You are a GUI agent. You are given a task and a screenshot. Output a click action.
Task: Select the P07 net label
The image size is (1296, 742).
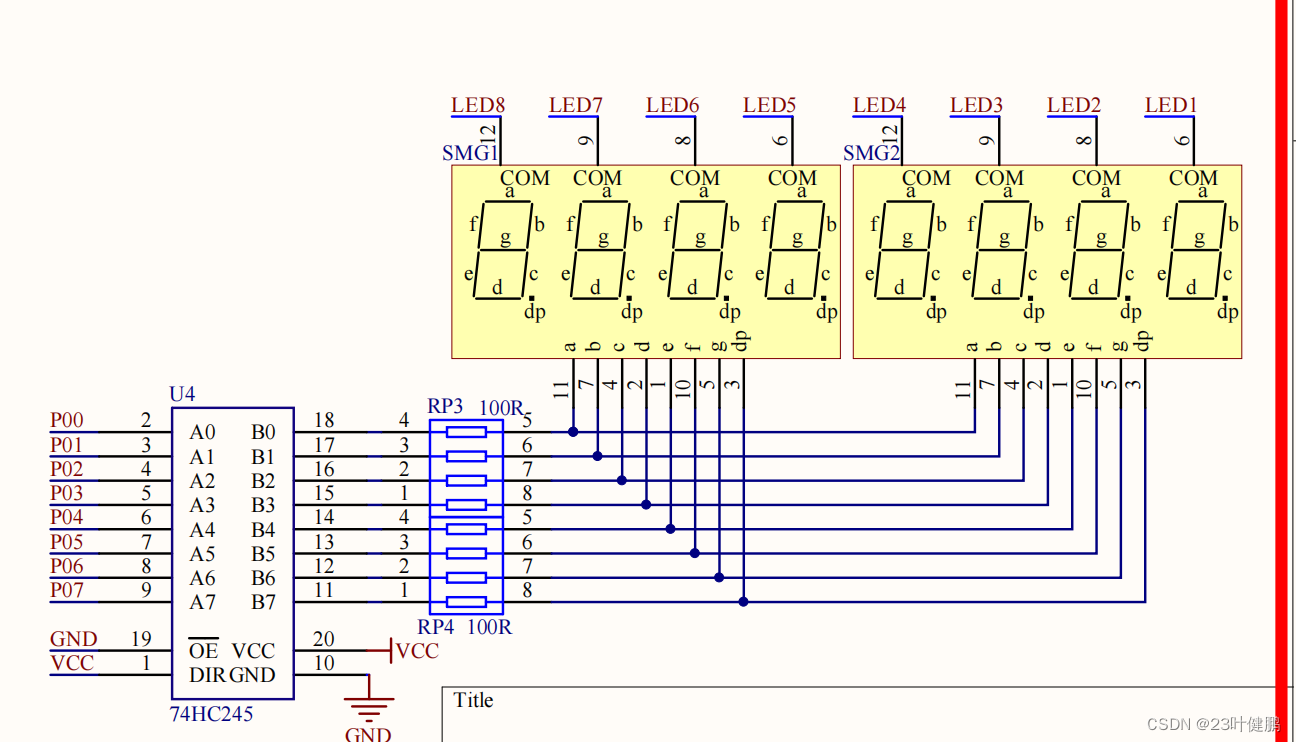[x=67, y=590]
